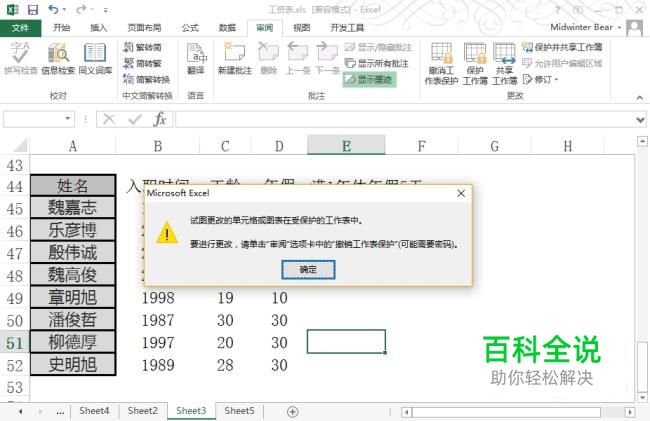Click the vertical scrollbar down arrow
Image resolution: width=650 pixels, height=421 pixels.
coord(642,397)
